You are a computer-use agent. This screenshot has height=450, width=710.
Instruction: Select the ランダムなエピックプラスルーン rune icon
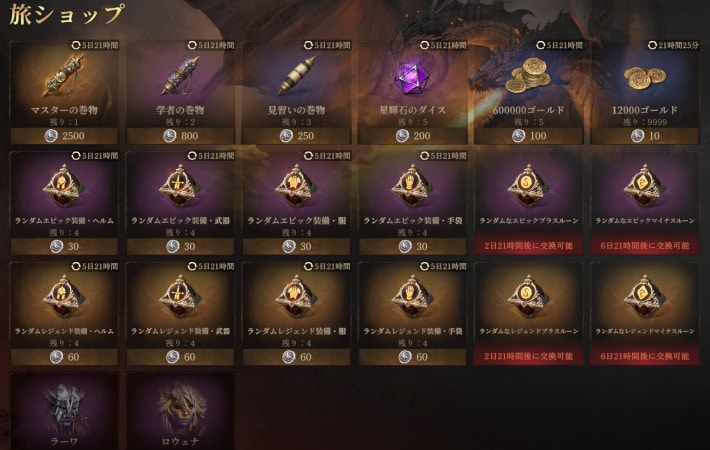pyautogui.click(x=528, y=186)
